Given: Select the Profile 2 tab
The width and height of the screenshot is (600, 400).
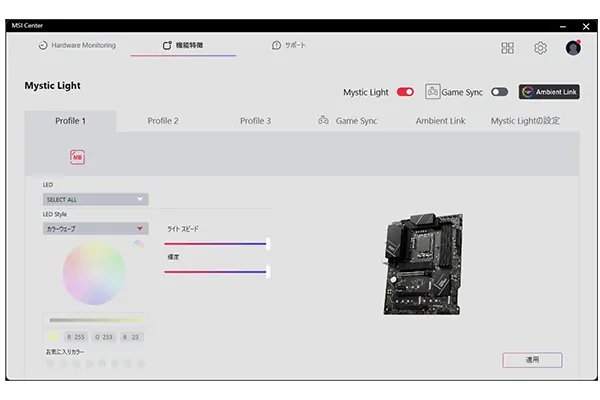Looking at the screenshot, I should [163, 121].
